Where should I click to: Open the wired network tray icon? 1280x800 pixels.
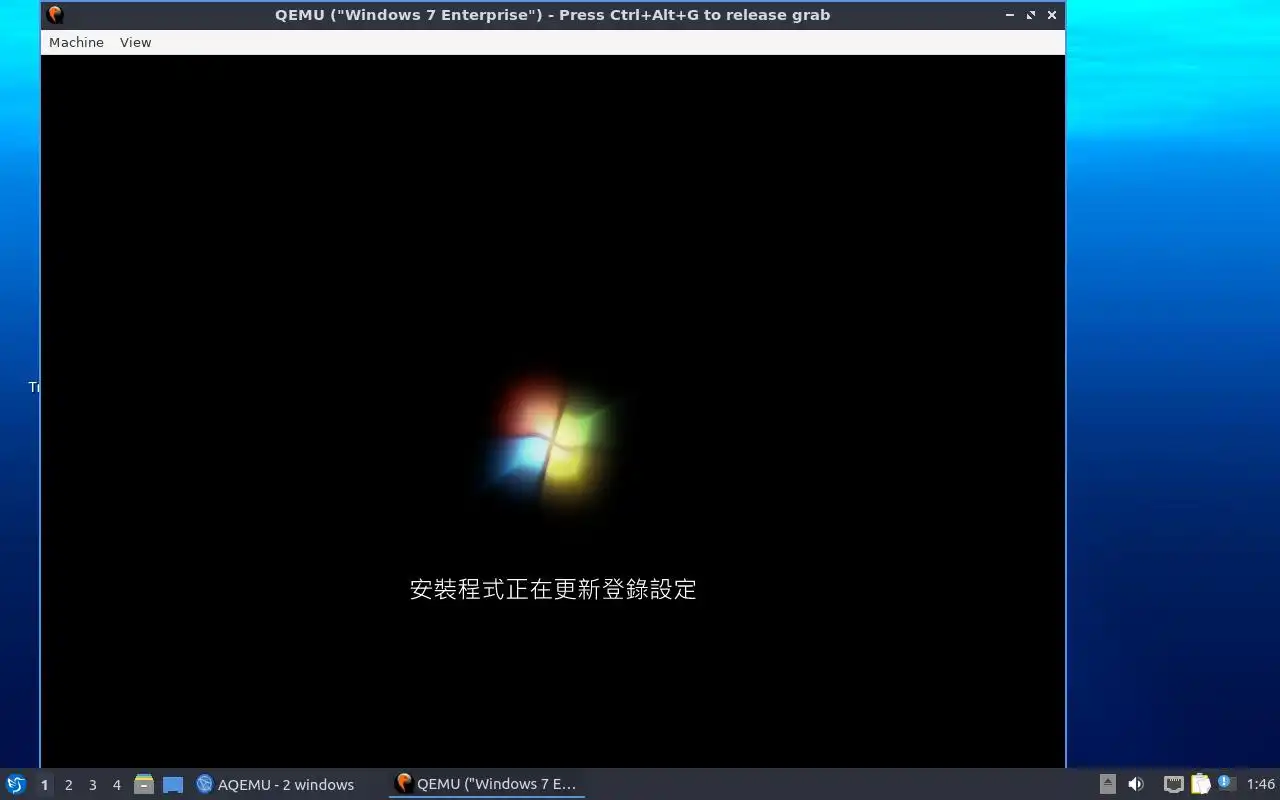(x=1173, y=784)
